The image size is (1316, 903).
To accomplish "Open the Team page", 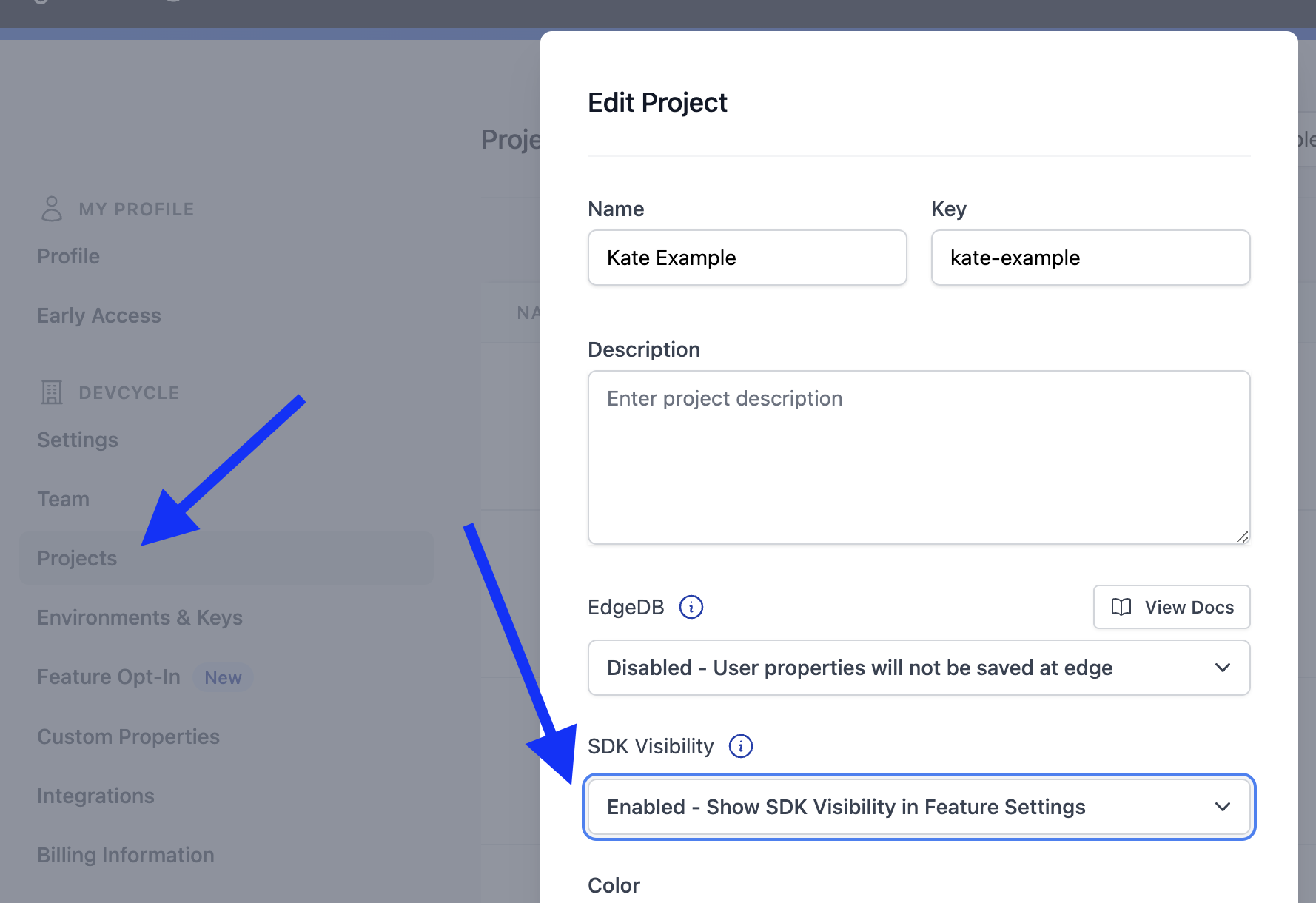I will pyautogui.click(x=63, y=499).
